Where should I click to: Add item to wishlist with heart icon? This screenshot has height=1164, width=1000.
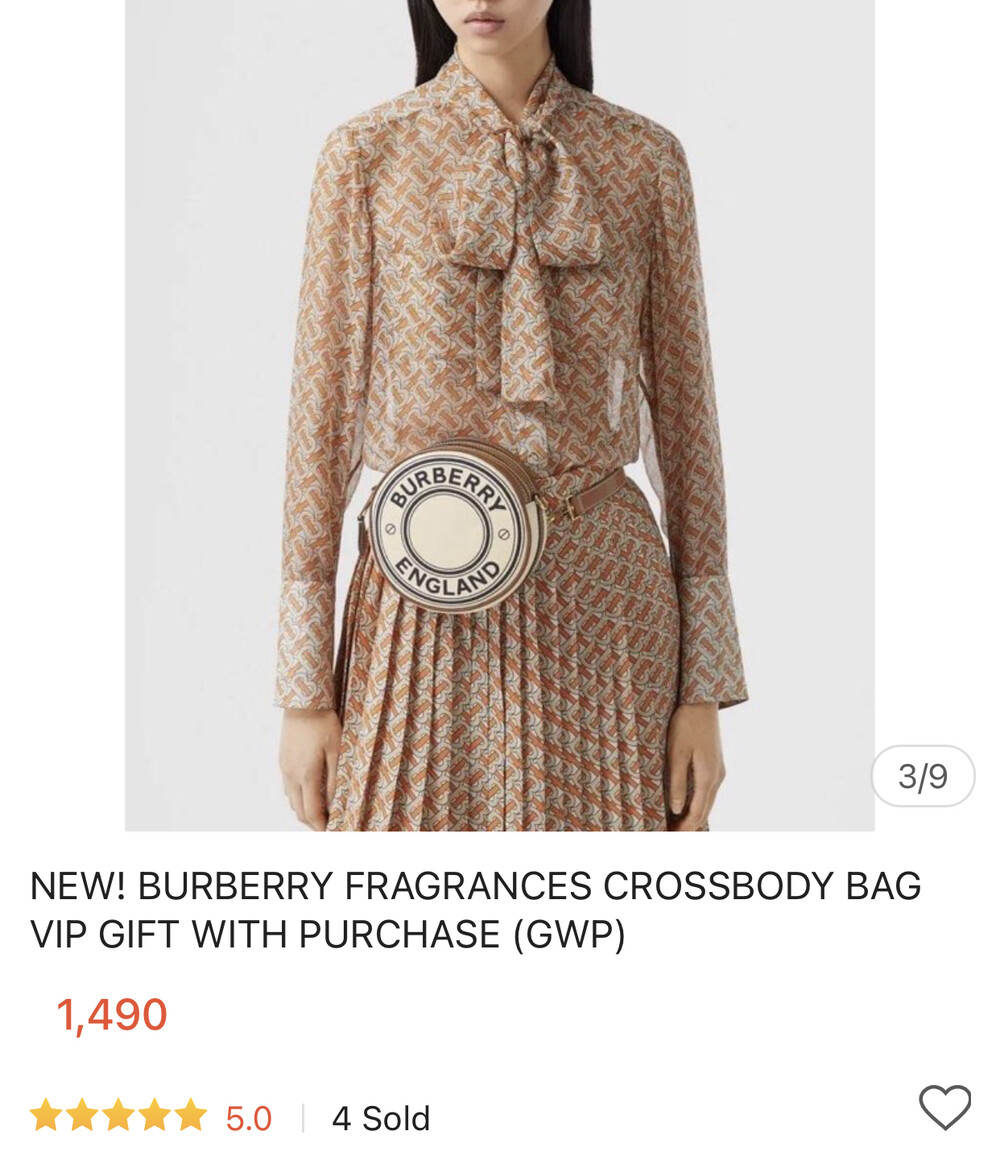[945, 1107]
